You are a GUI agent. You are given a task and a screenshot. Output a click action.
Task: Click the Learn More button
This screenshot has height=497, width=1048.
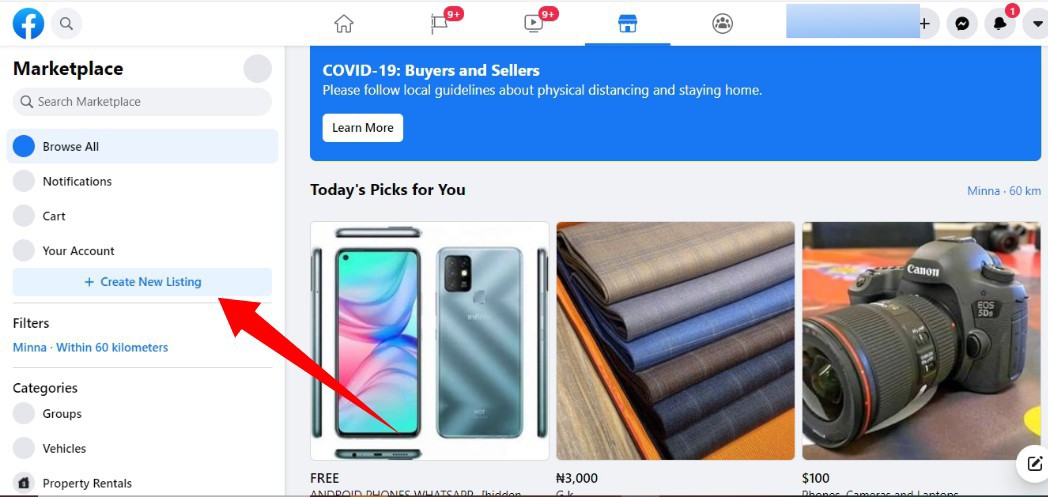tap(363, 128)
